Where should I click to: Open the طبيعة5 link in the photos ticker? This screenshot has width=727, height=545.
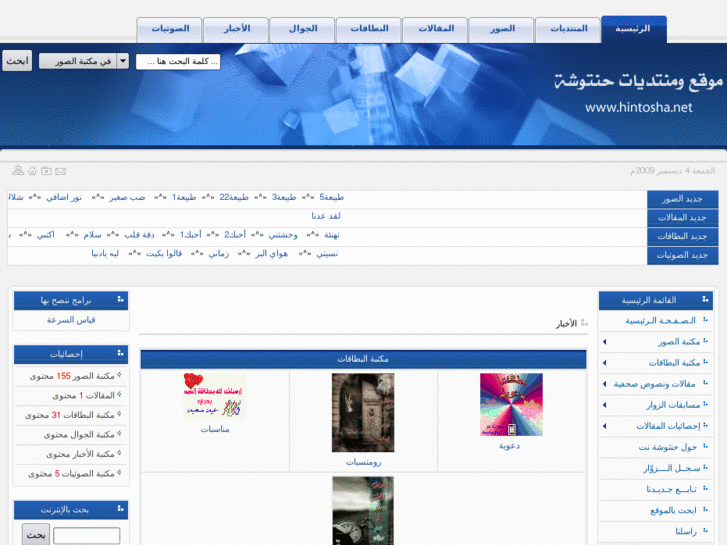(x=332, y=197)
